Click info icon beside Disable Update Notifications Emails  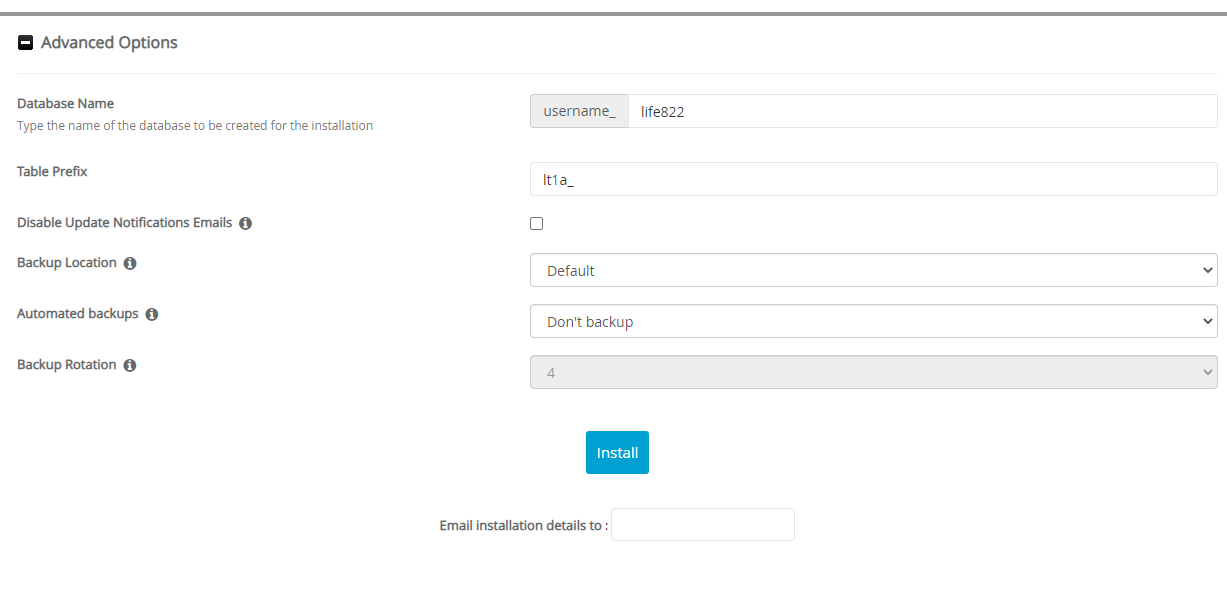pos(246,223)
